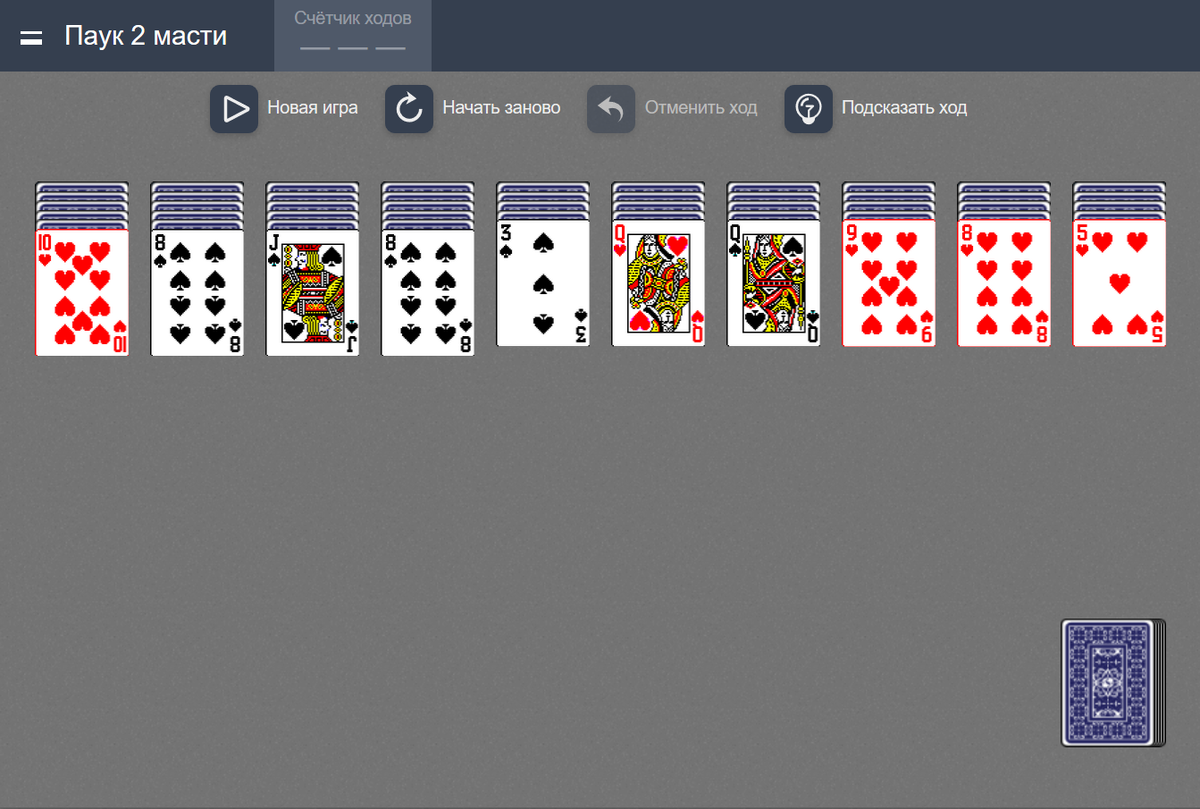The height and width of the screenshot is (809, 1200).
Task: Click the New Game play icon
Action: tap(234, 108)
